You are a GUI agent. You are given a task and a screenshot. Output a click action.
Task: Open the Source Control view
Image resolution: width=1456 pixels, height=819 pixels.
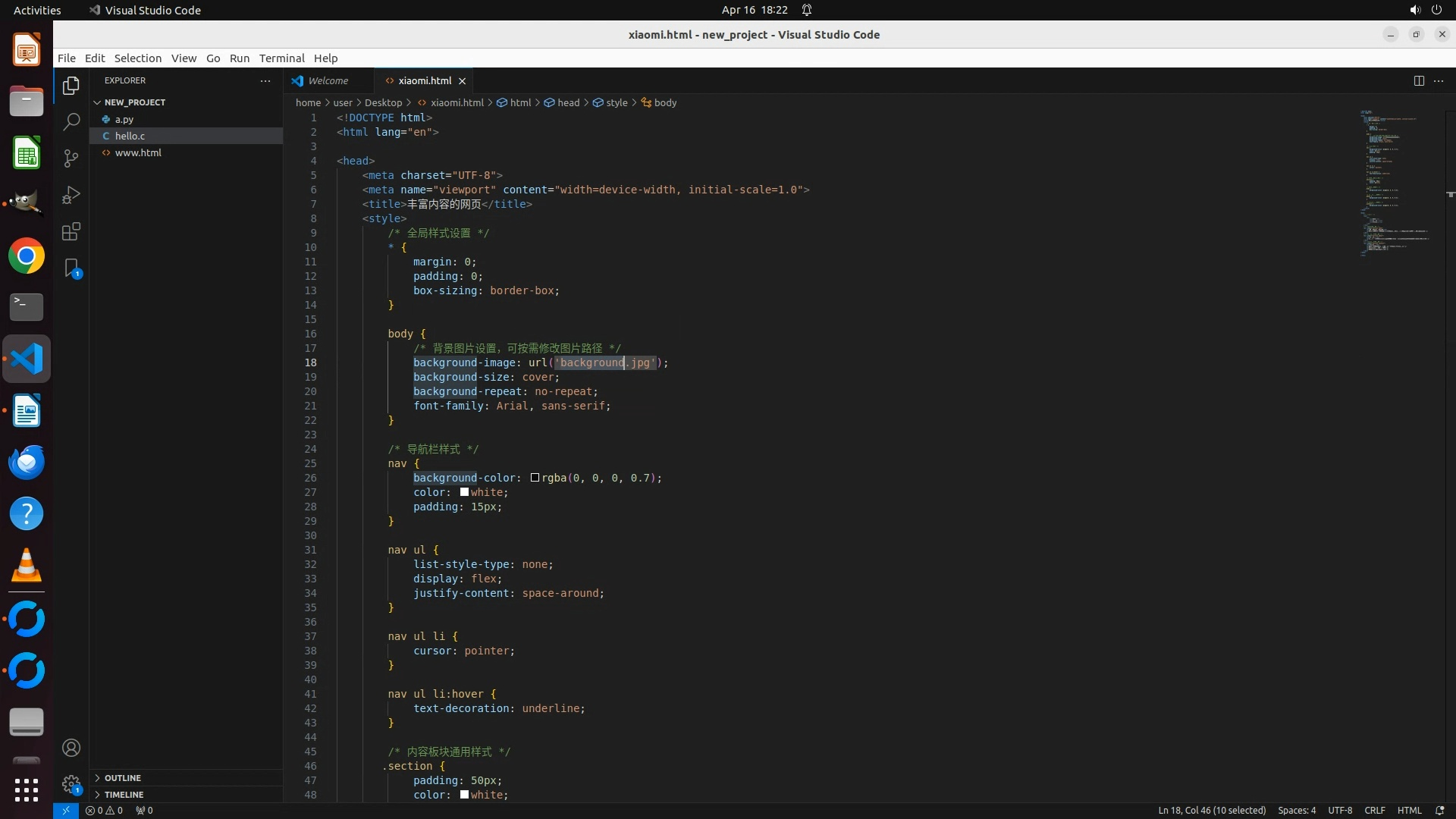[71, 158]
